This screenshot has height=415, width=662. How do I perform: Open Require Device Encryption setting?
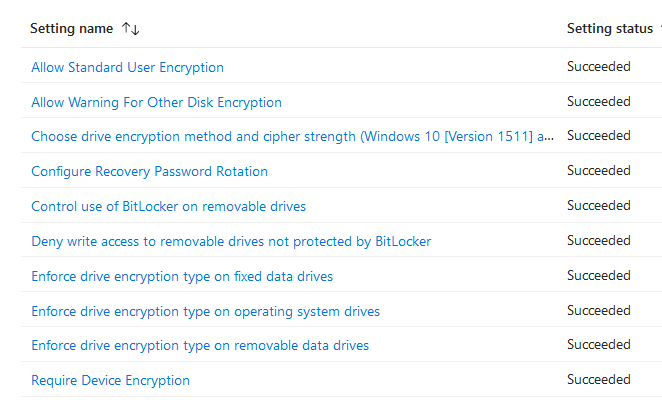click(x=110, y=380)
